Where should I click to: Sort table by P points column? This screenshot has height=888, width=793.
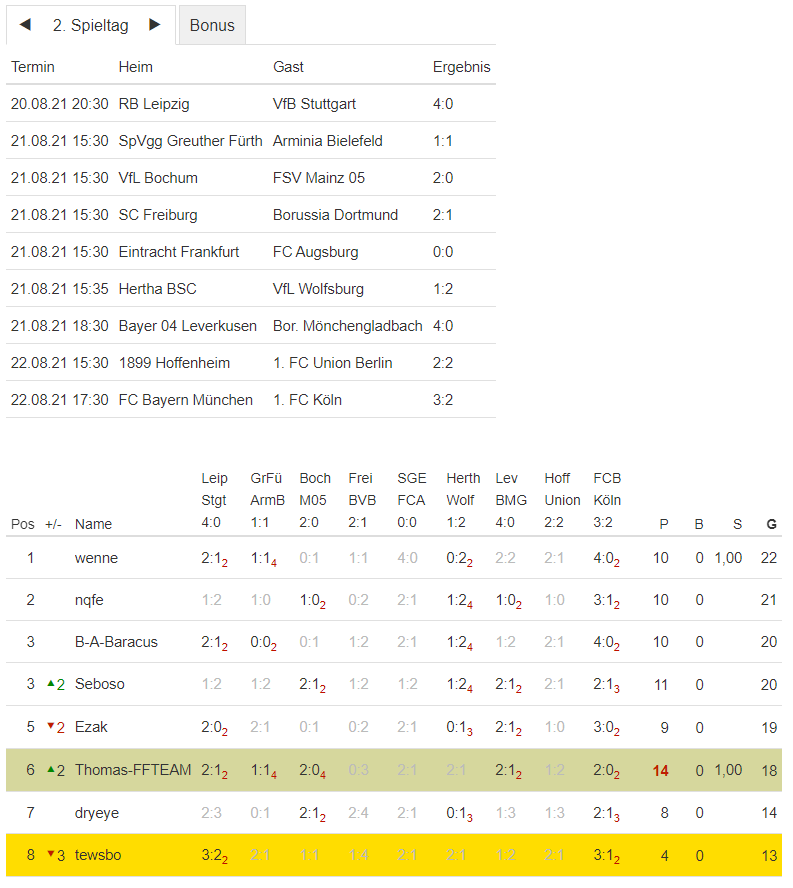(663, 524)
